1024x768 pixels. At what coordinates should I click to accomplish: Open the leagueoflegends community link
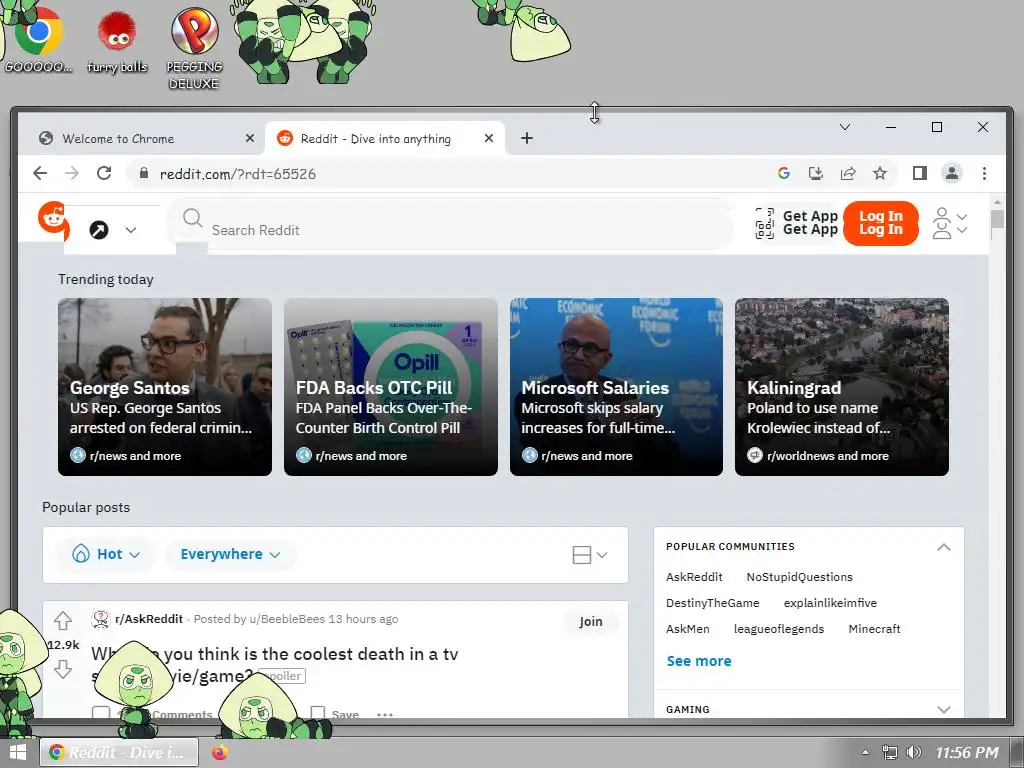pyautogui.click(x=778, y=629)
